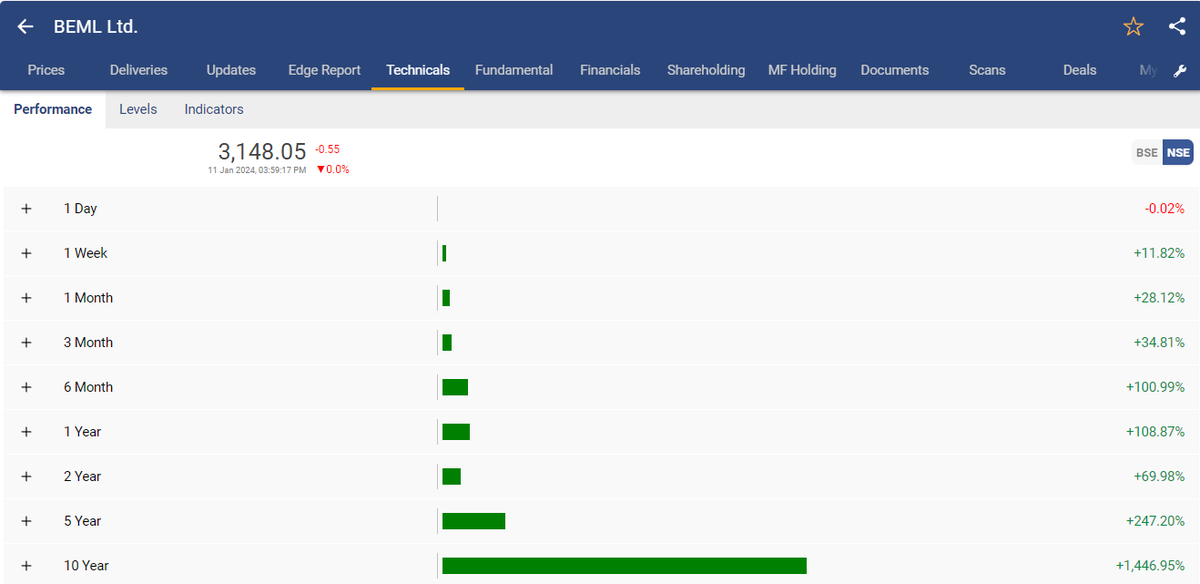Image resolution: width=1200 pixels, height=584 pixels.
Task: Open the Deals tab
Action: tap(1080, 70)
